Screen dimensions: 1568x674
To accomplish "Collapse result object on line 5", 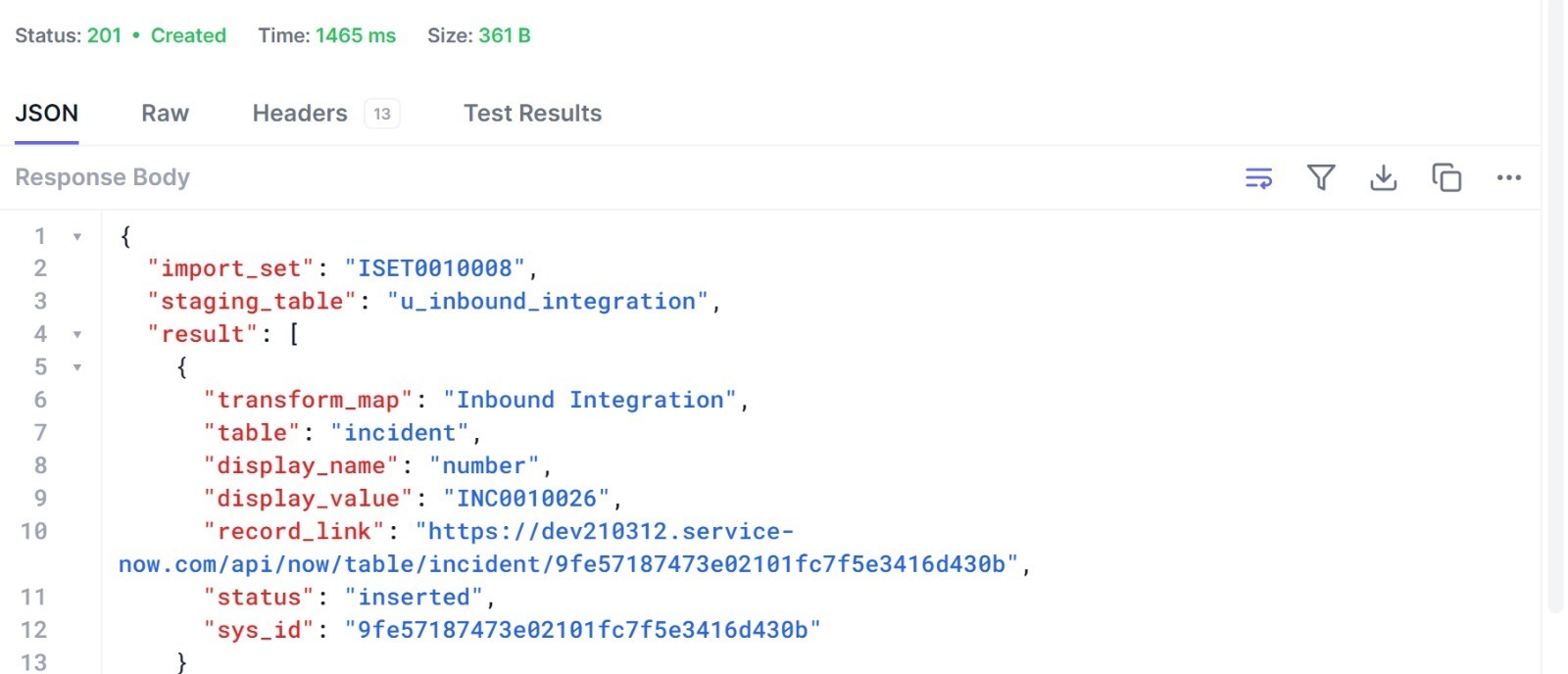I will [76, 368].
